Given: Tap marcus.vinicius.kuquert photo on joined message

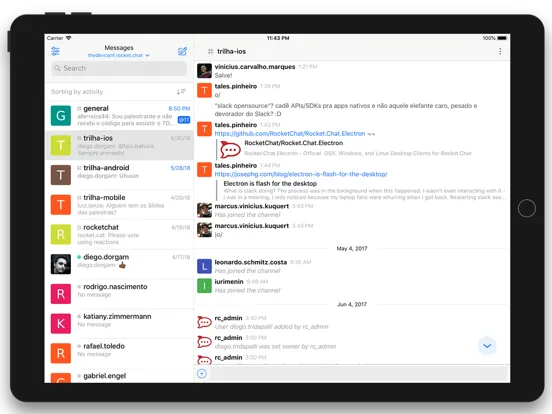Looking at the screenshot, I should coord(204,210).
